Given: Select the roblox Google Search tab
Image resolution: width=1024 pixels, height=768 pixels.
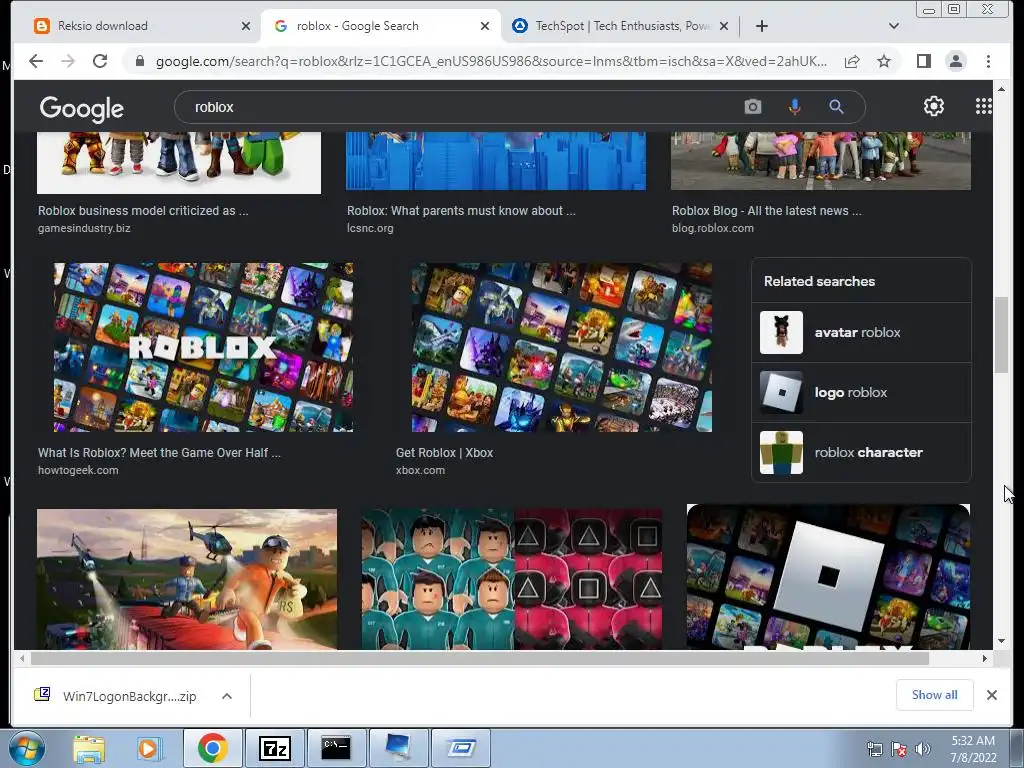Looking at the screenshot, I should pos(380,26).
